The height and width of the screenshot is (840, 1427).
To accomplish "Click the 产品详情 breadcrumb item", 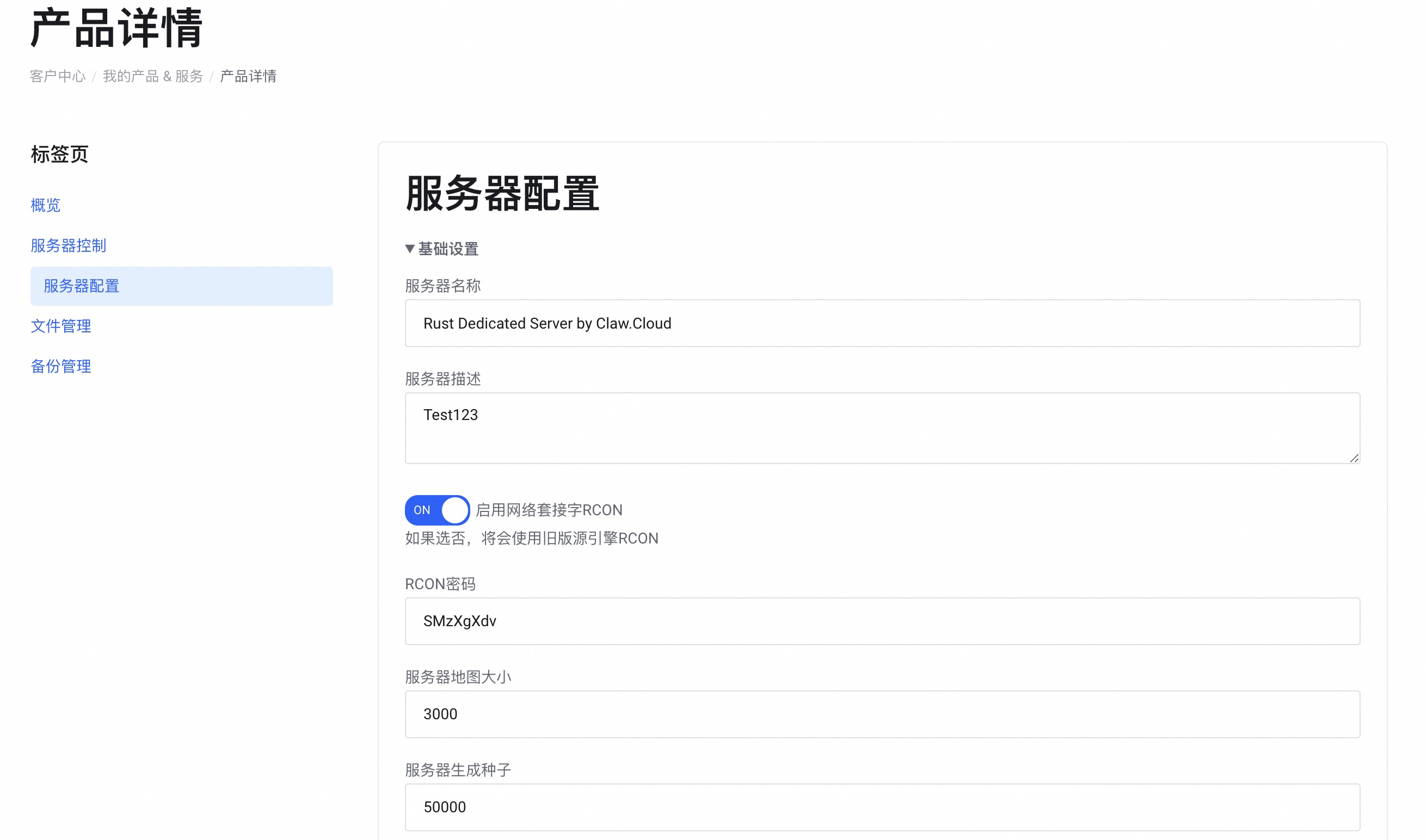I will [248, 76].
